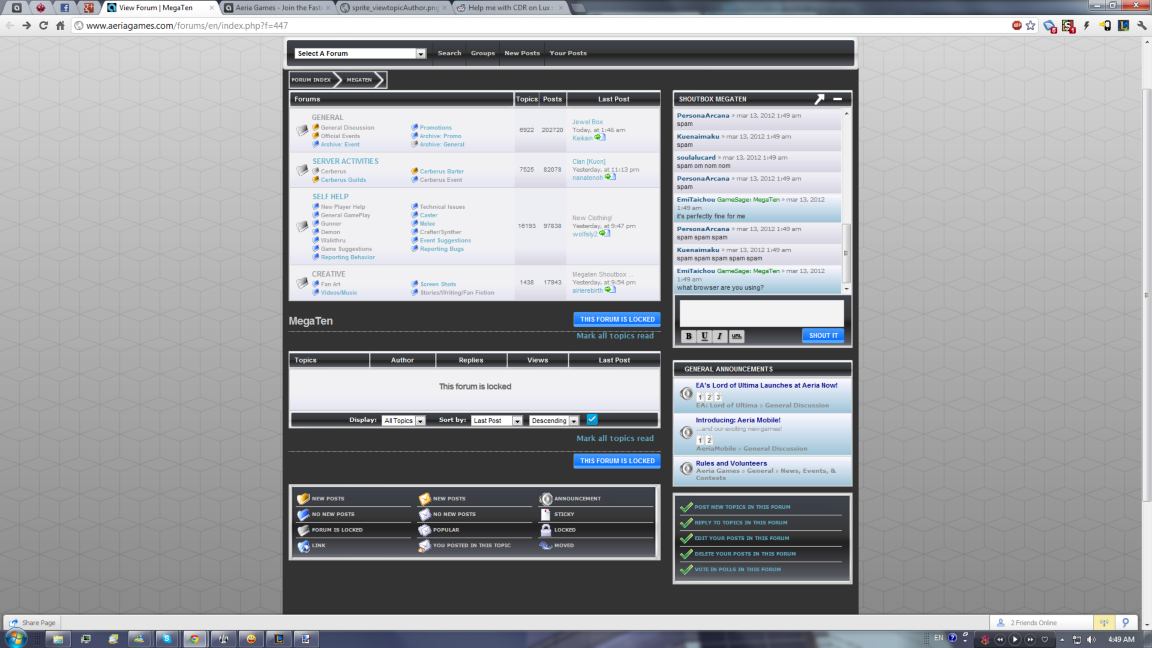Open Chrome from the Windows taskbar
The image size is (1152, 648).
click(195, 638)
